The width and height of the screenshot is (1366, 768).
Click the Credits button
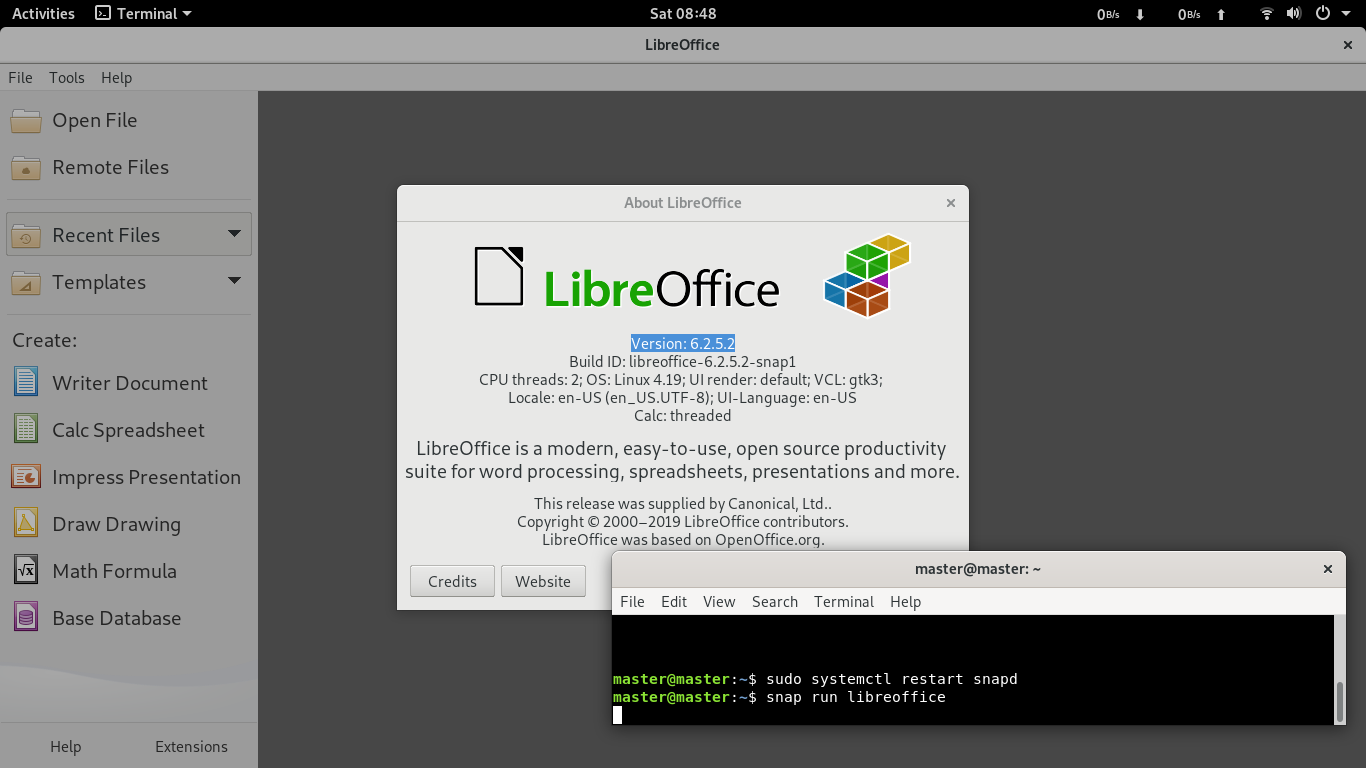click(451, 581)
